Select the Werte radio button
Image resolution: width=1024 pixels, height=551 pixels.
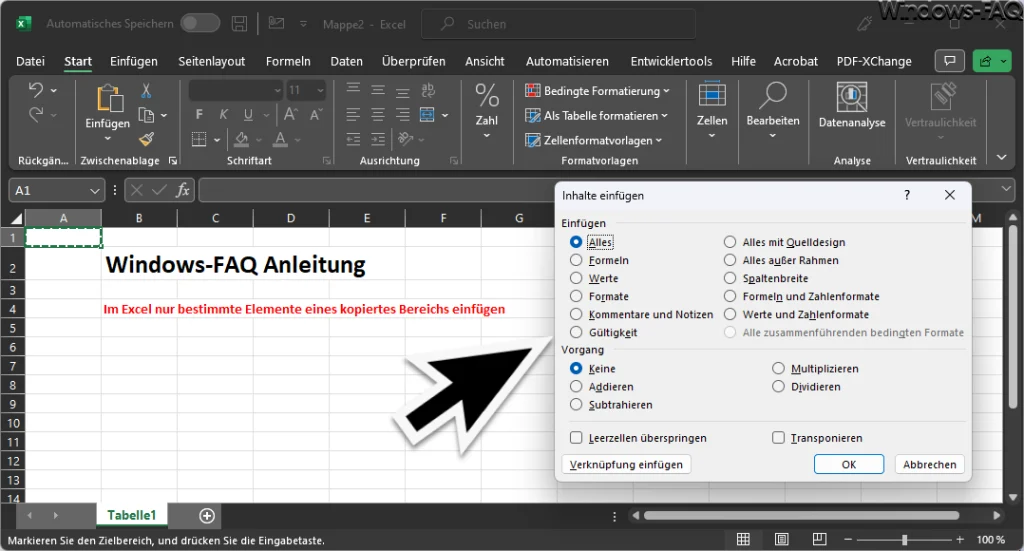click(575, 278)
